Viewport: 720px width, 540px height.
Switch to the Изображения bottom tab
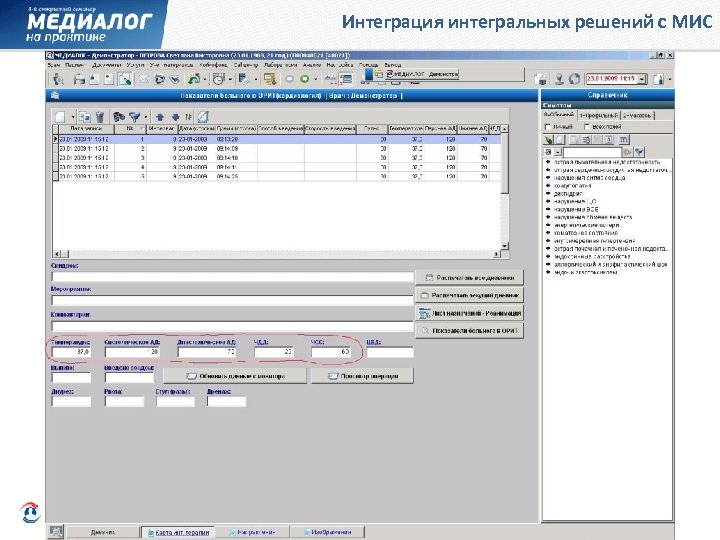click(328, 532)
